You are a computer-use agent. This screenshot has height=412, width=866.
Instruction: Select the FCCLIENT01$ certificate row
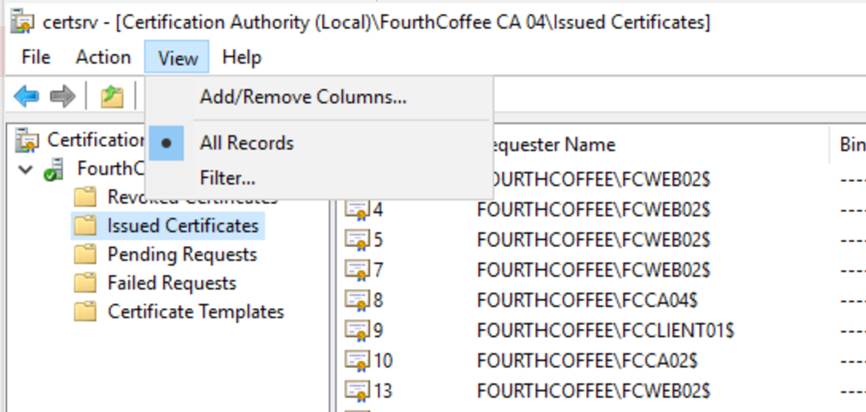(x=605, y=330)
